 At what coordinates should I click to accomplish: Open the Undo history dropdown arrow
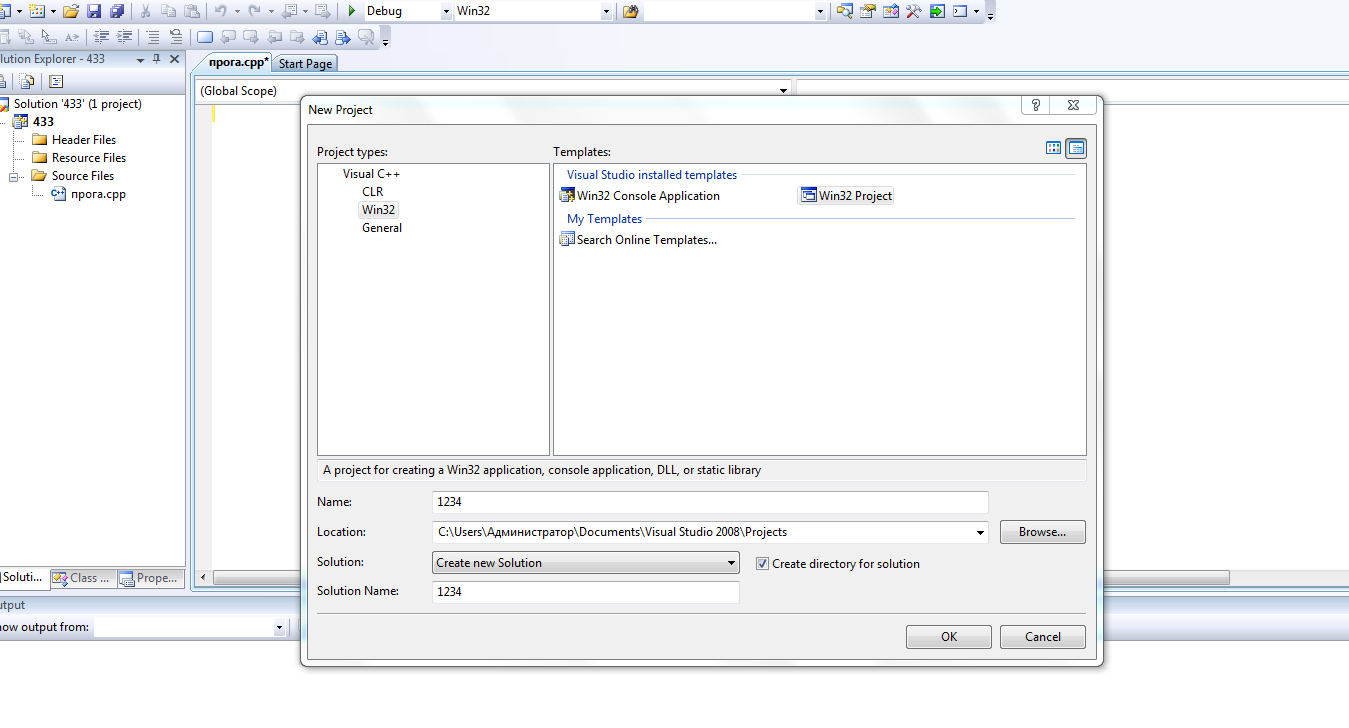pos(237,11)
